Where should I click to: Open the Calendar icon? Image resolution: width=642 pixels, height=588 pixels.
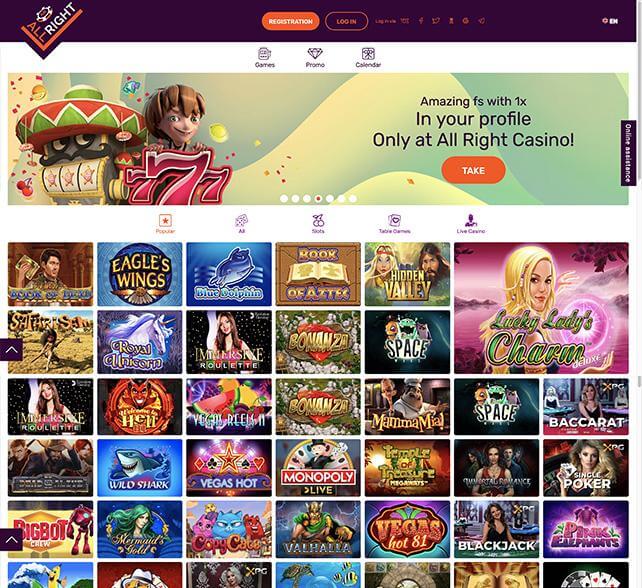pyautogui.click(x=368, y=54)
